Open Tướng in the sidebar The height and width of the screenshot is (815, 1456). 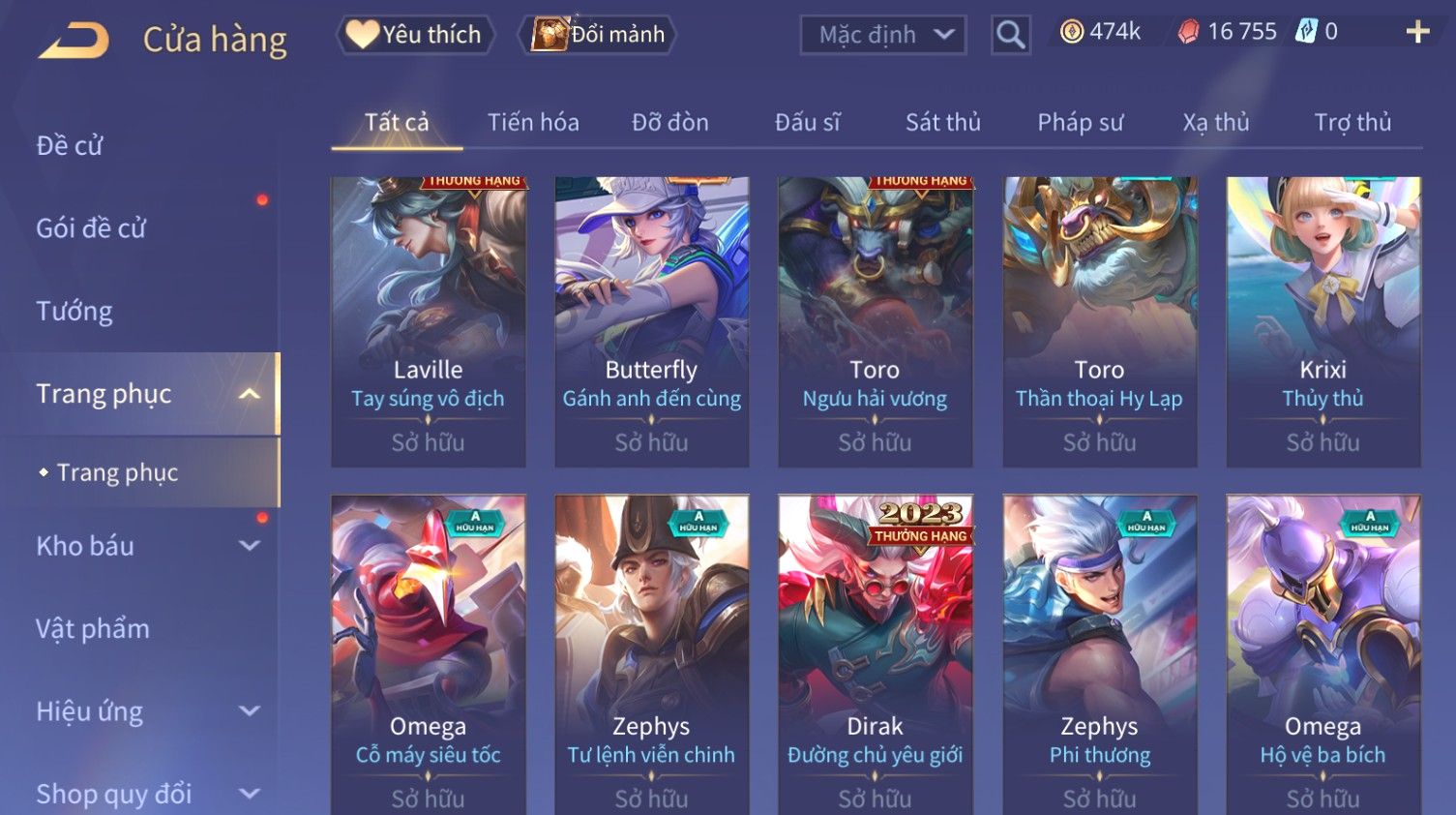(x=74, y=312)
